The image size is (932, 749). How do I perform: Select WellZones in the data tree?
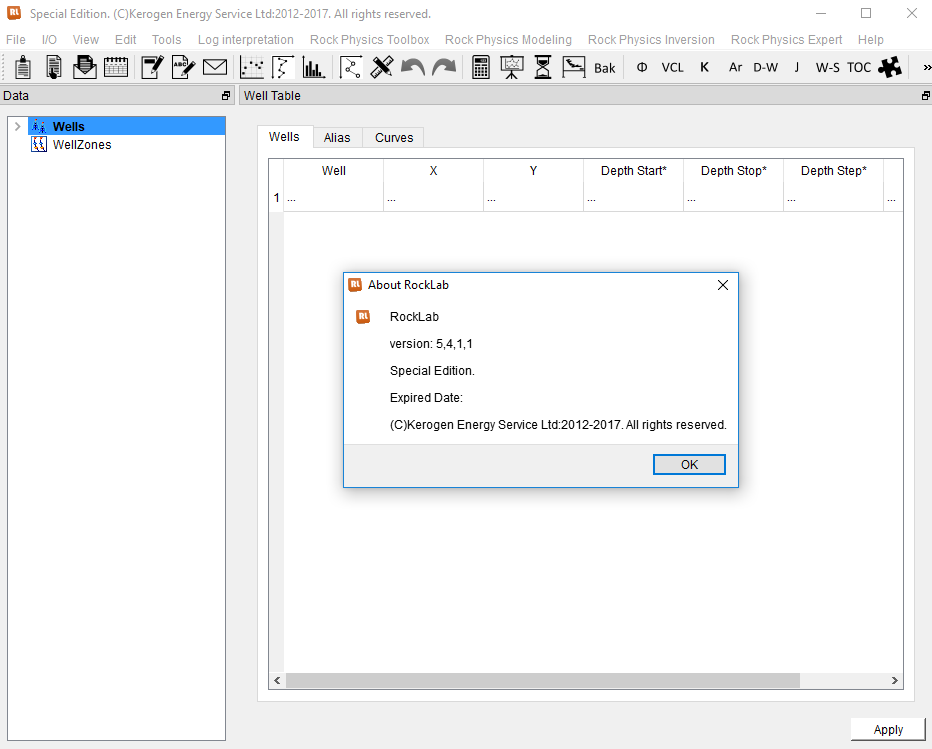[x=81, y=145]
